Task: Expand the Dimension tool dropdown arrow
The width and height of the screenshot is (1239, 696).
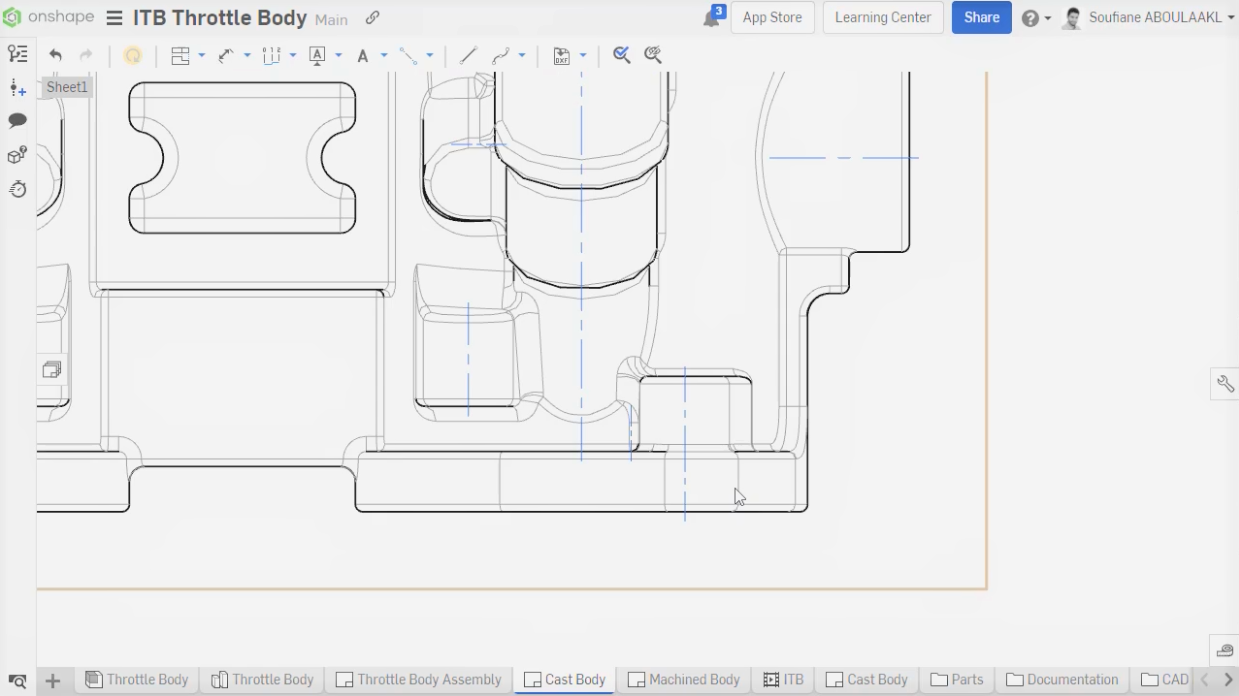Action: click(x=247, y=56)
